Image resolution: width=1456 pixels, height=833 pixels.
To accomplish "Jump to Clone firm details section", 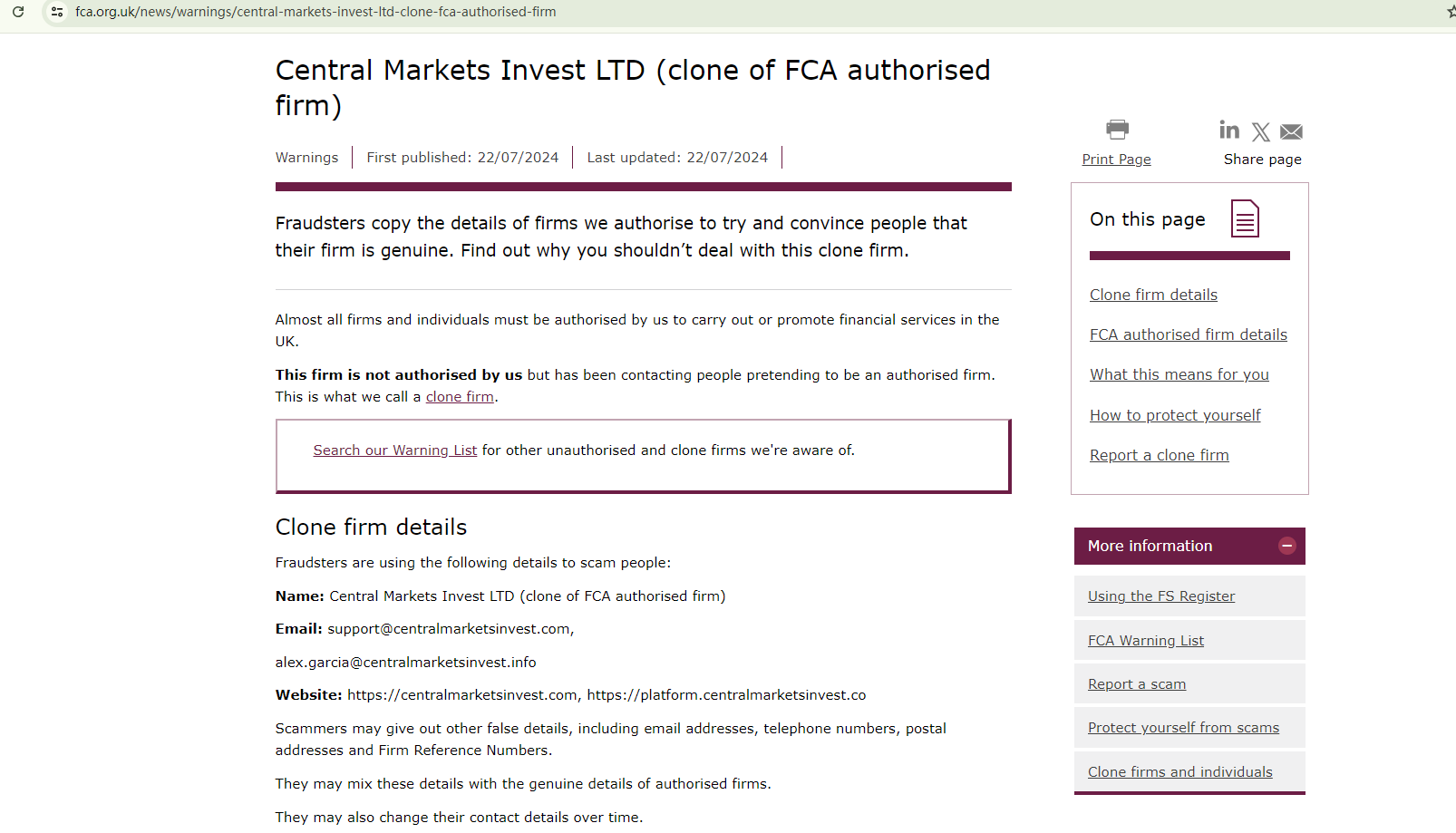I will 1153,295.
